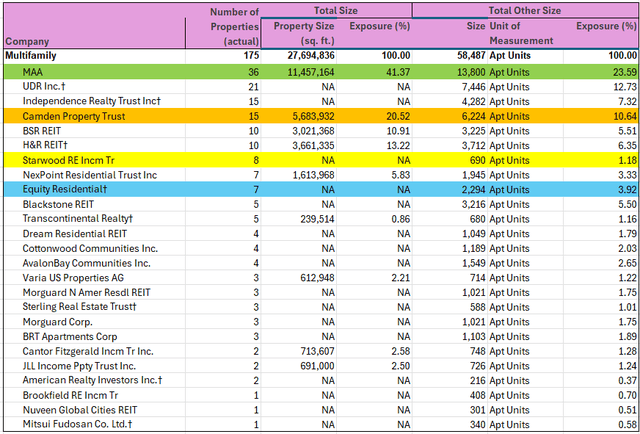
Task: Select American Realty exposure 0.37
Action: [627, 380]
